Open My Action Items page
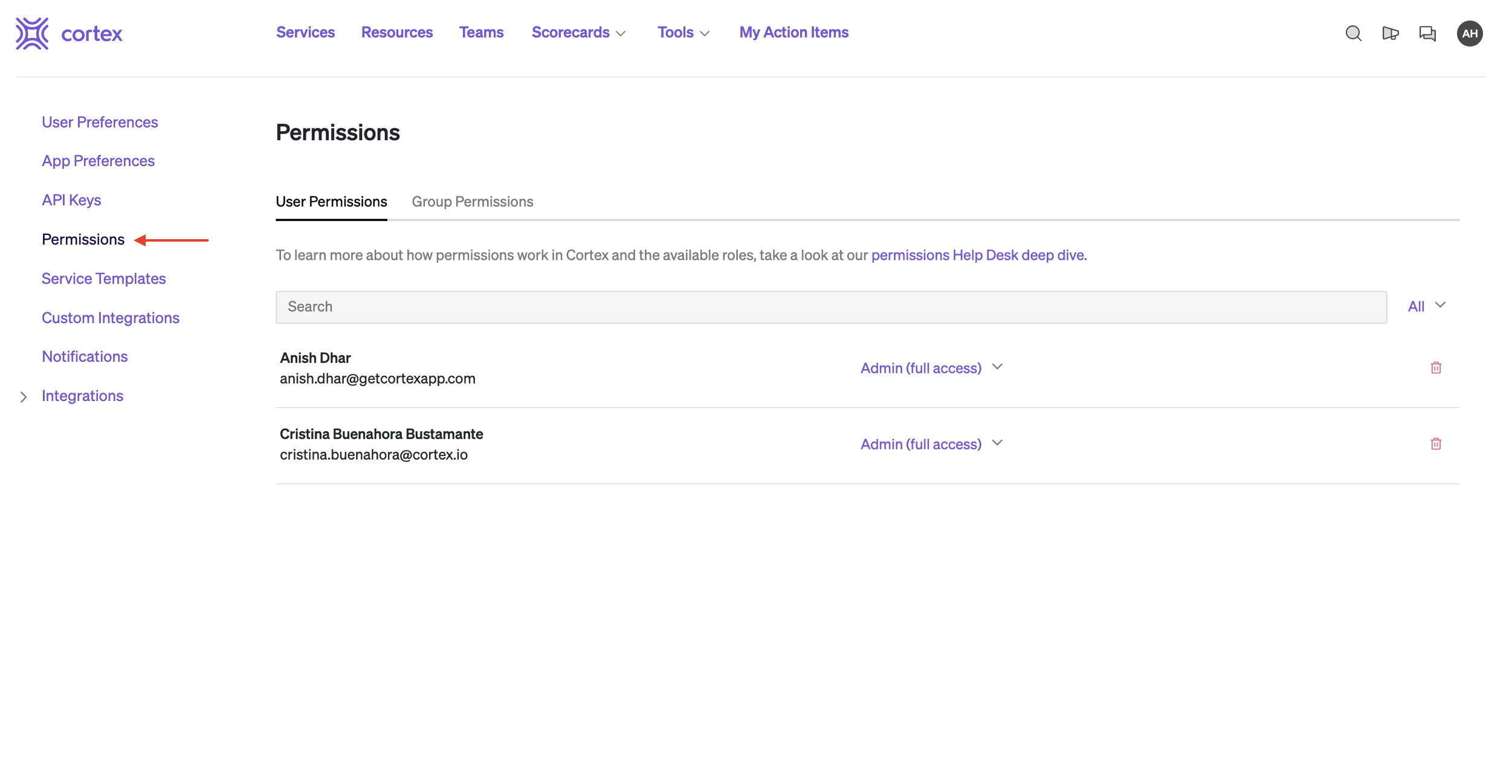Image resolution: width=1512 pixels, height=784 pixels. coord(793,33)
